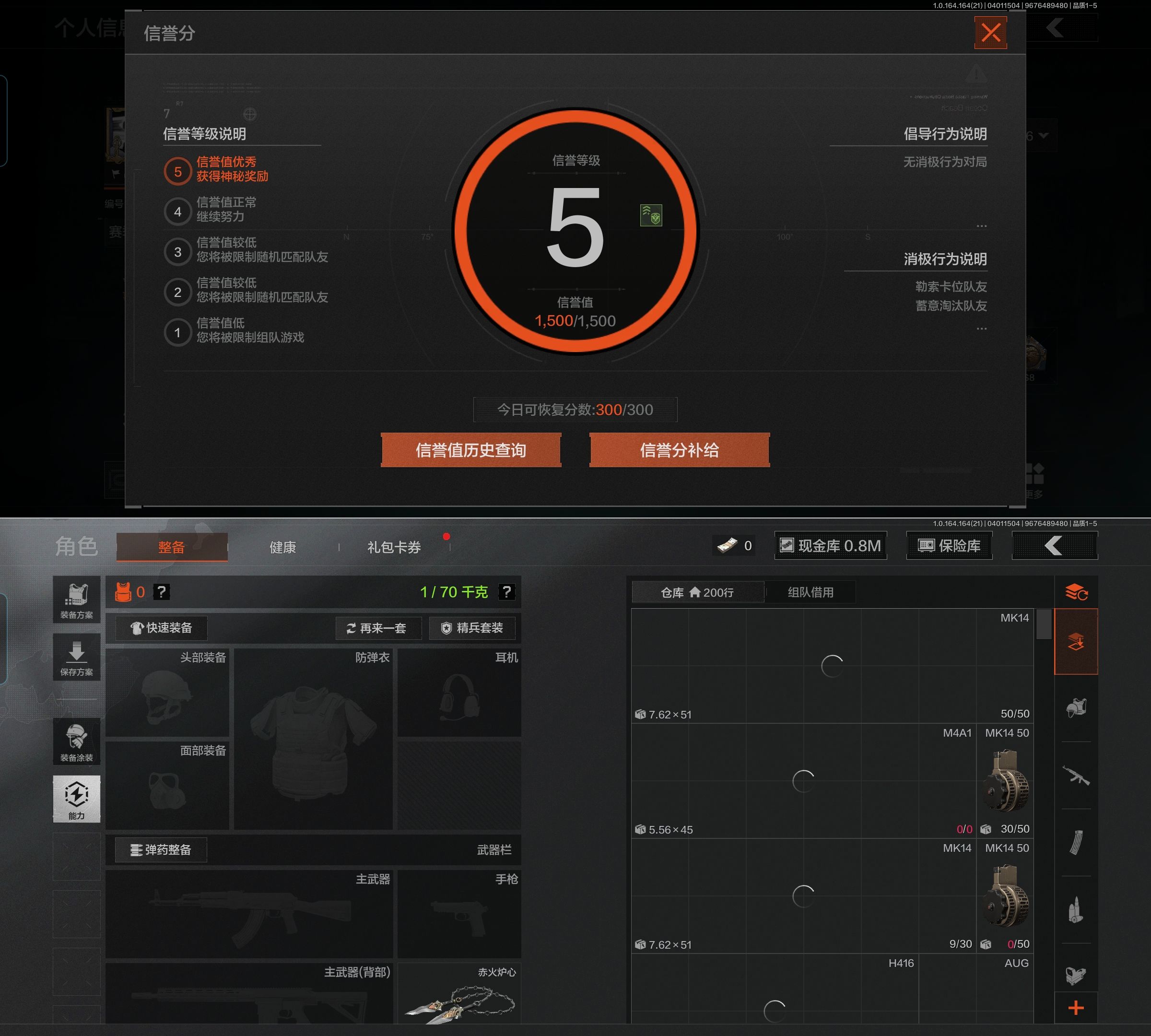Click the 信誉值历史查询 button
Viewport: 1151px width, 1036px height.
point(471,450)
